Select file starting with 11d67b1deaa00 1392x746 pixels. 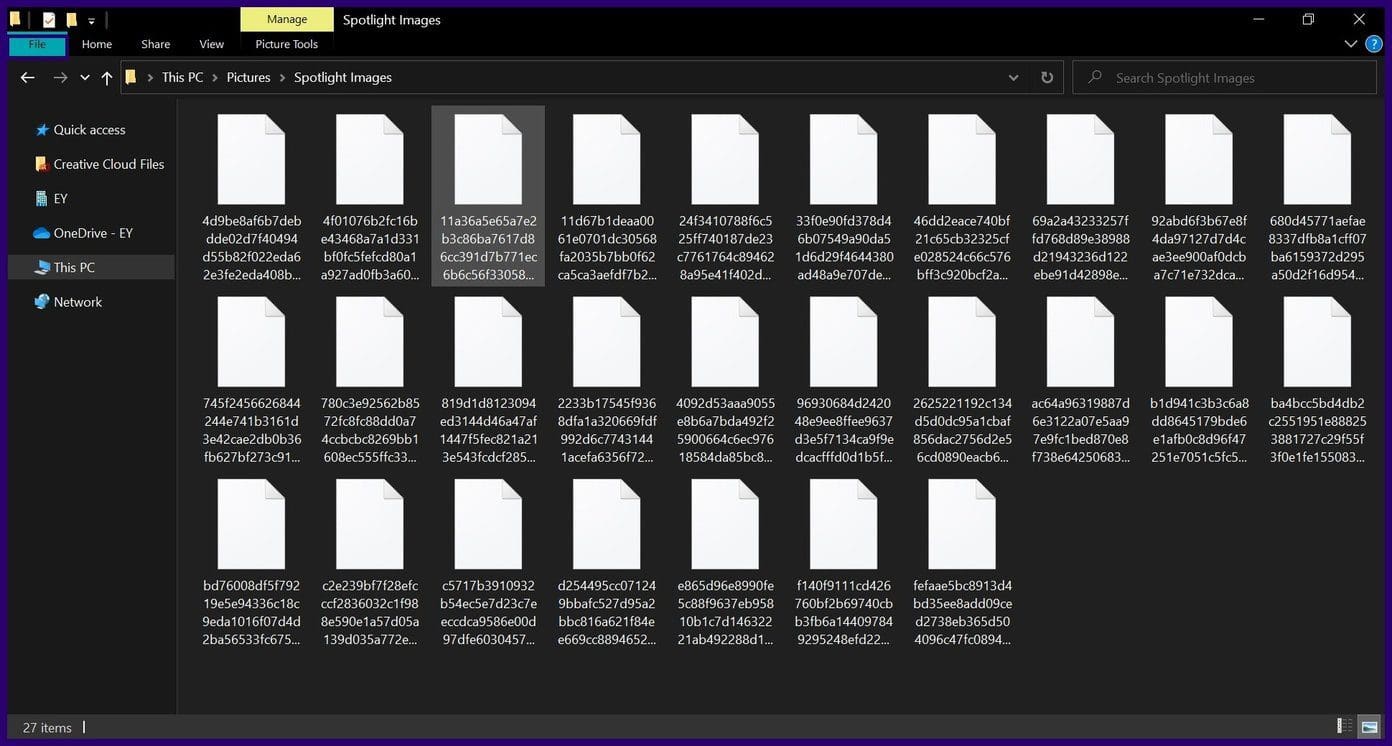click(607, 197)
